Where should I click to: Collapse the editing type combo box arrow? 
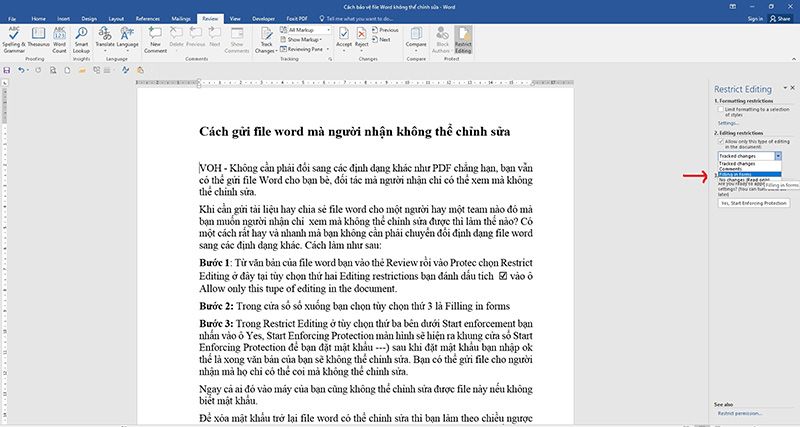pyautogui.click(x=778, y=156)
